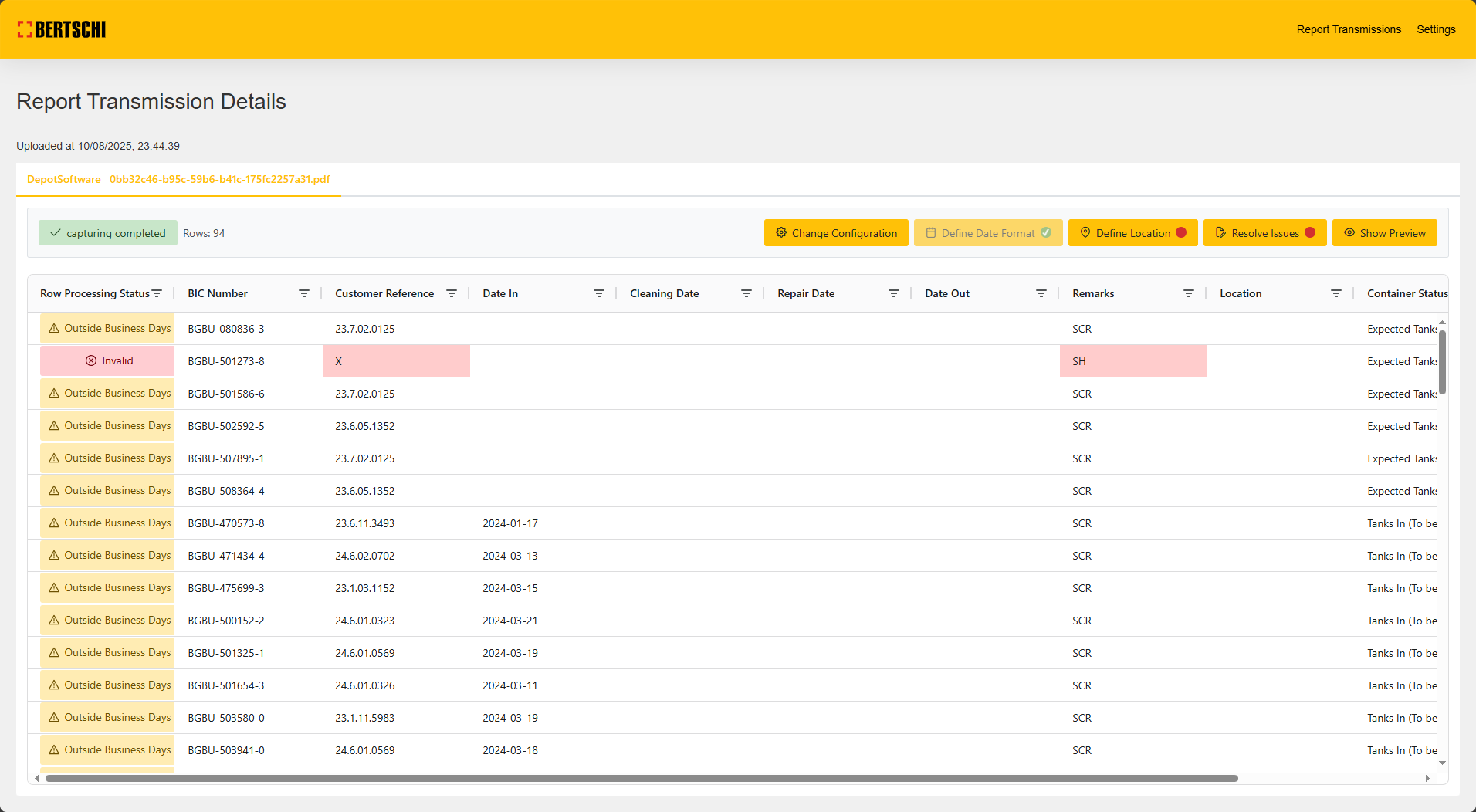
Task: Sort by the Customer Reference header
Action: [384, 293]
